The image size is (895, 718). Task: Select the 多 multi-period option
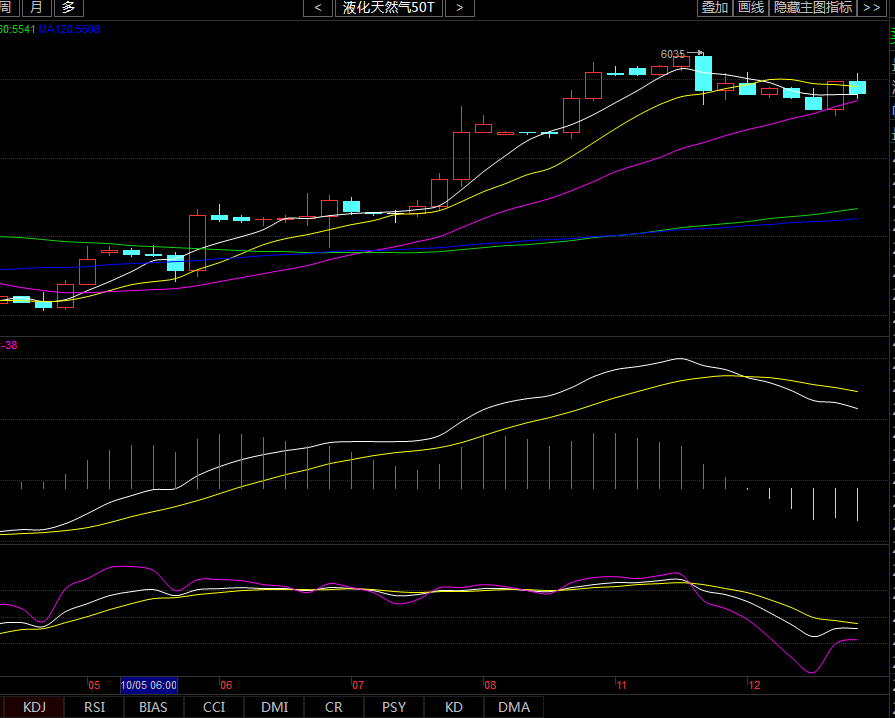68,8
